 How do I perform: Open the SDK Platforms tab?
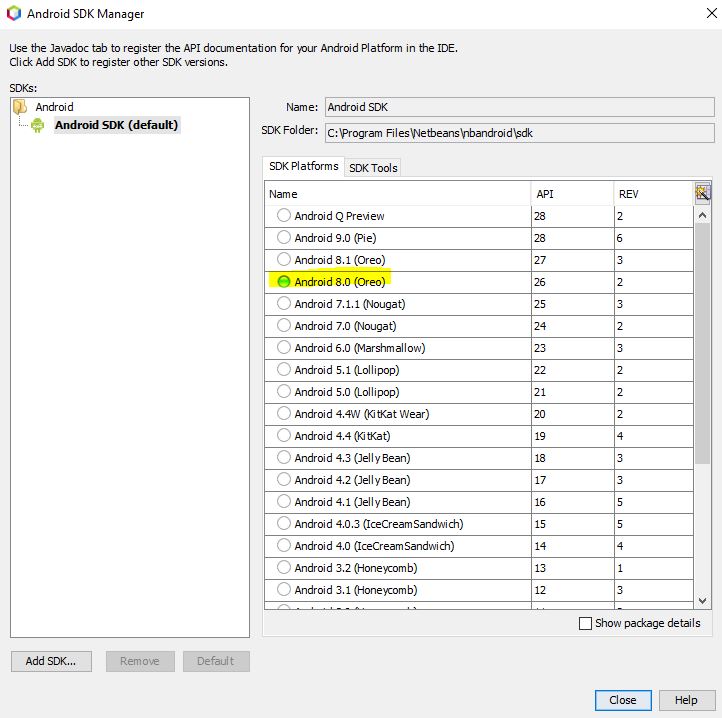coord(303,166)
